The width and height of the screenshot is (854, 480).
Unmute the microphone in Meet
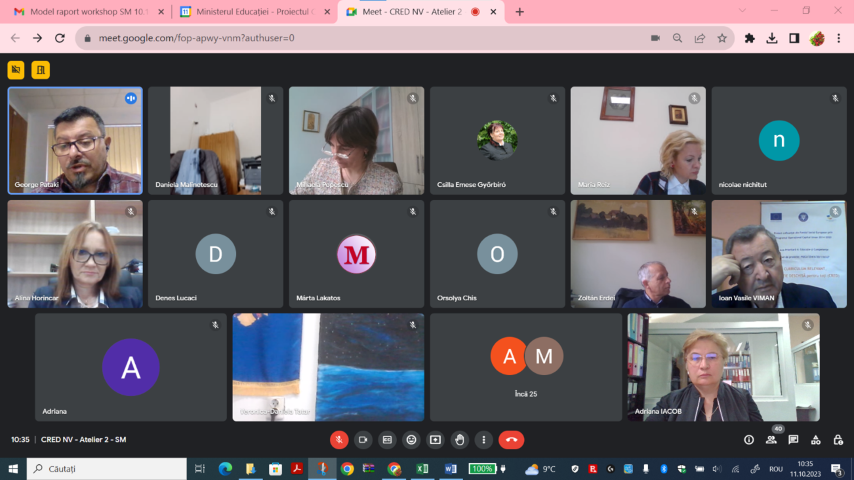[339, 440]
